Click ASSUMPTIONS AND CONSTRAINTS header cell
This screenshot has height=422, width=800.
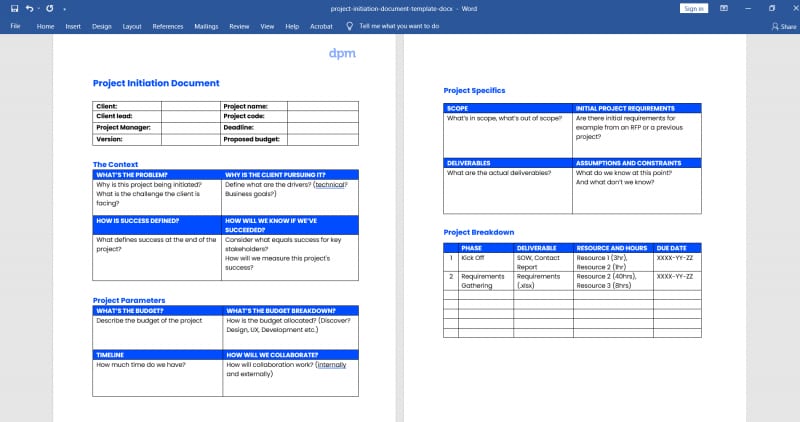(x=637, y=163)
